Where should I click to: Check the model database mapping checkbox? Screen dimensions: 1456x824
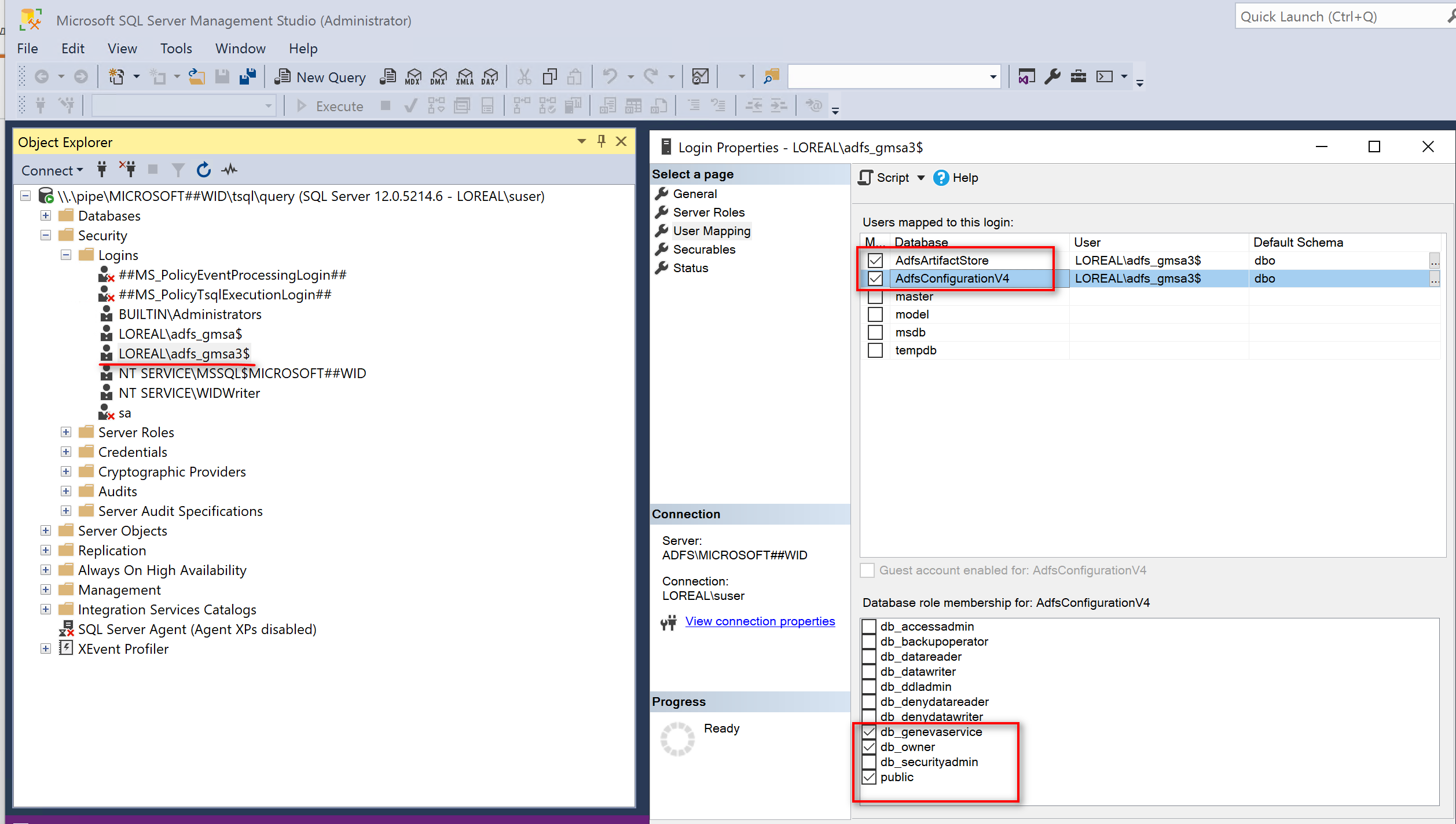click(x=875, y=314)
